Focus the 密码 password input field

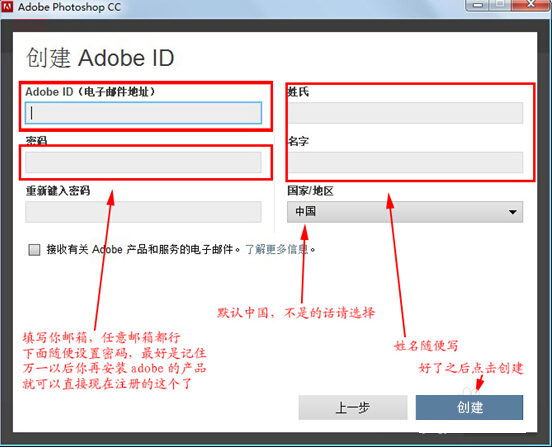pyautogui.click(x=143, y=162)
